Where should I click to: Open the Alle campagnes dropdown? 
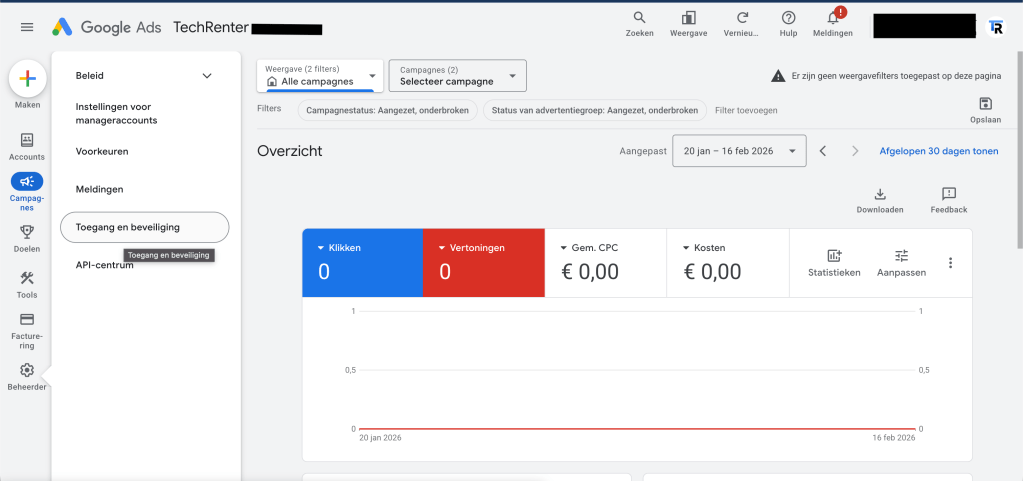click(320, 76)
